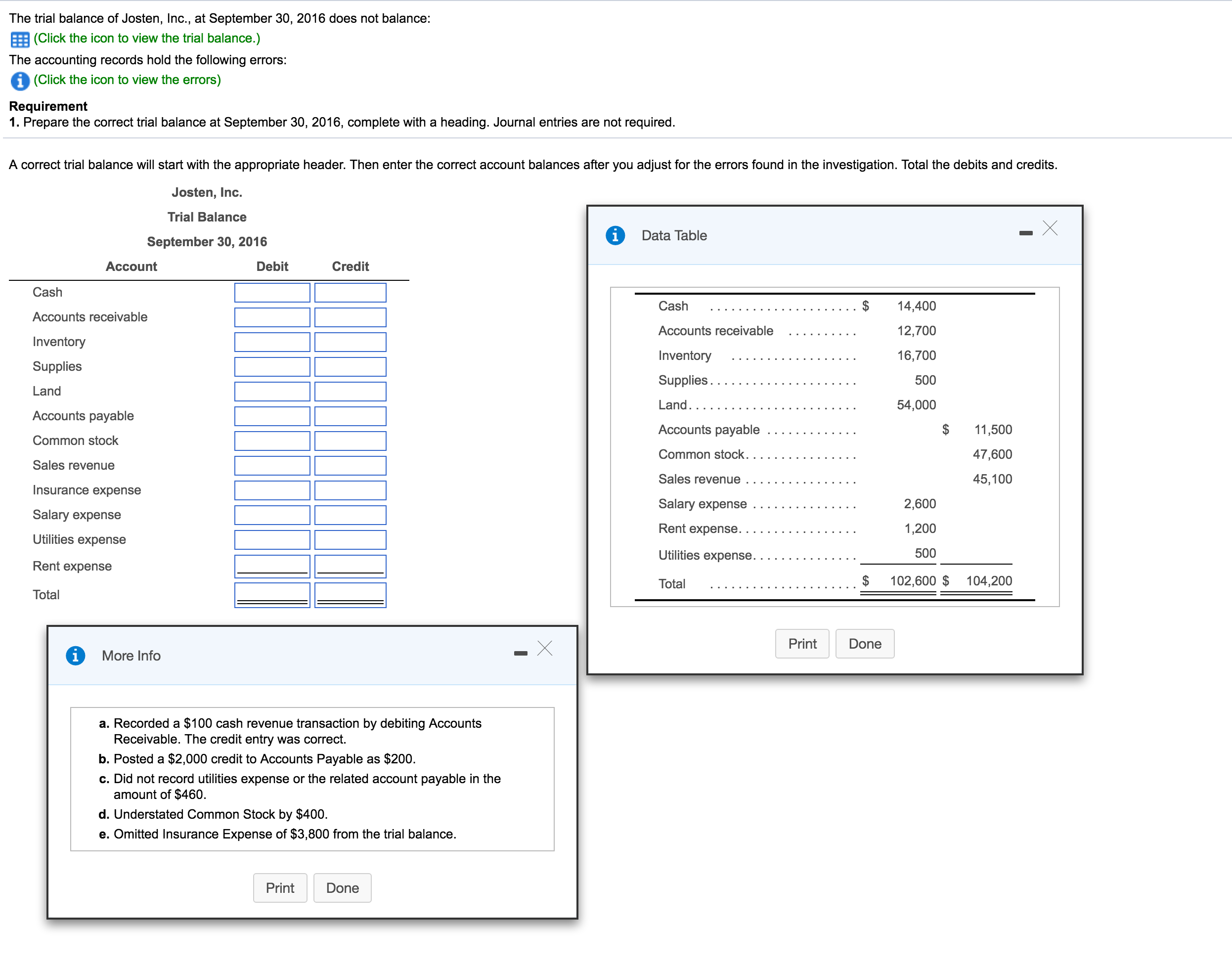This screenshot has width=1232, height=970.
Task: Click the blue errors info icon
Action: (x=20, y=81)
